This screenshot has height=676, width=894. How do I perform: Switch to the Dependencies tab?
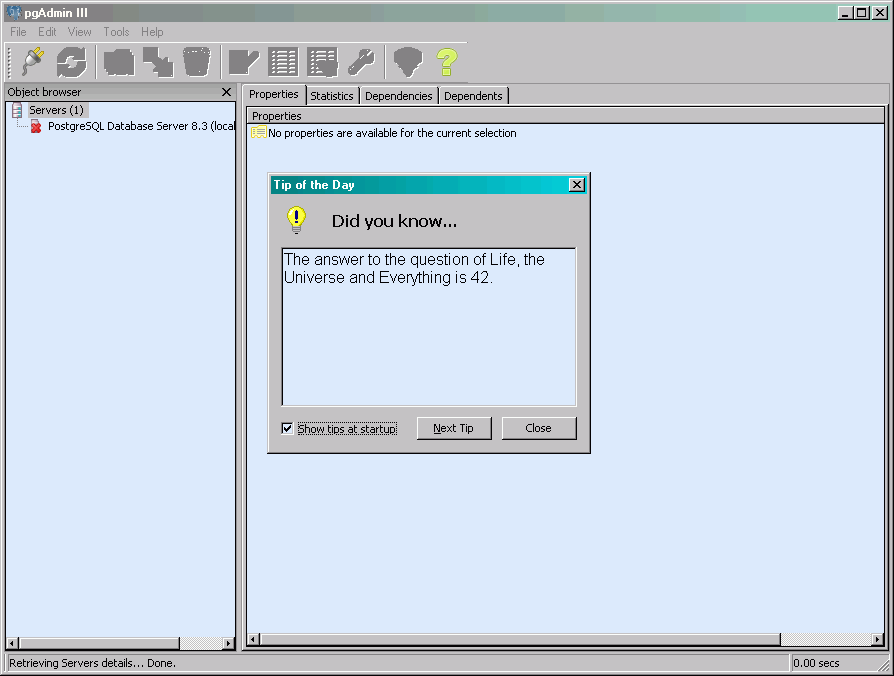pyautogui.click(x=399, y=96)
